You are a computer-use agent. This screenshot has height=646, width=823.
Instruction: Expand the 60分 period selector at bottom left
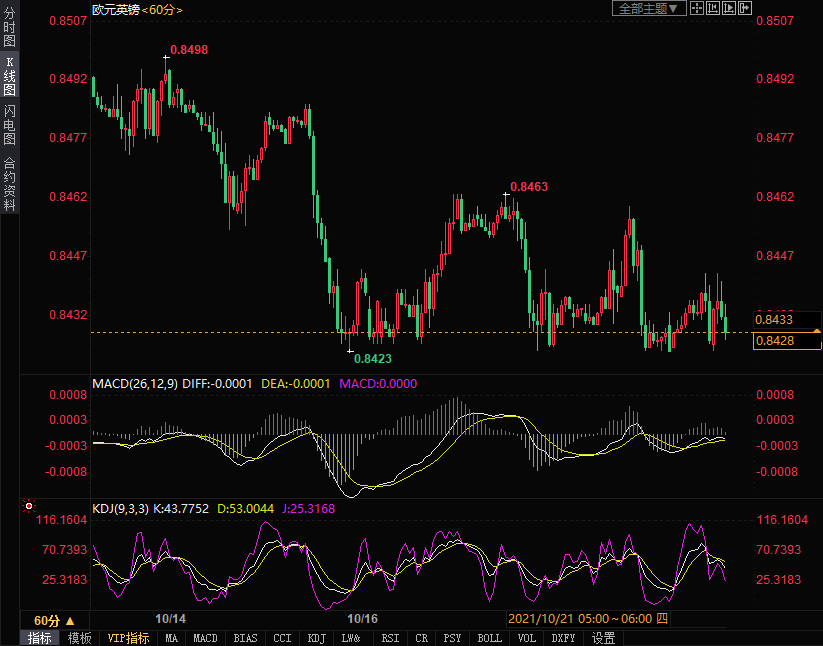(x=54, y=620)
